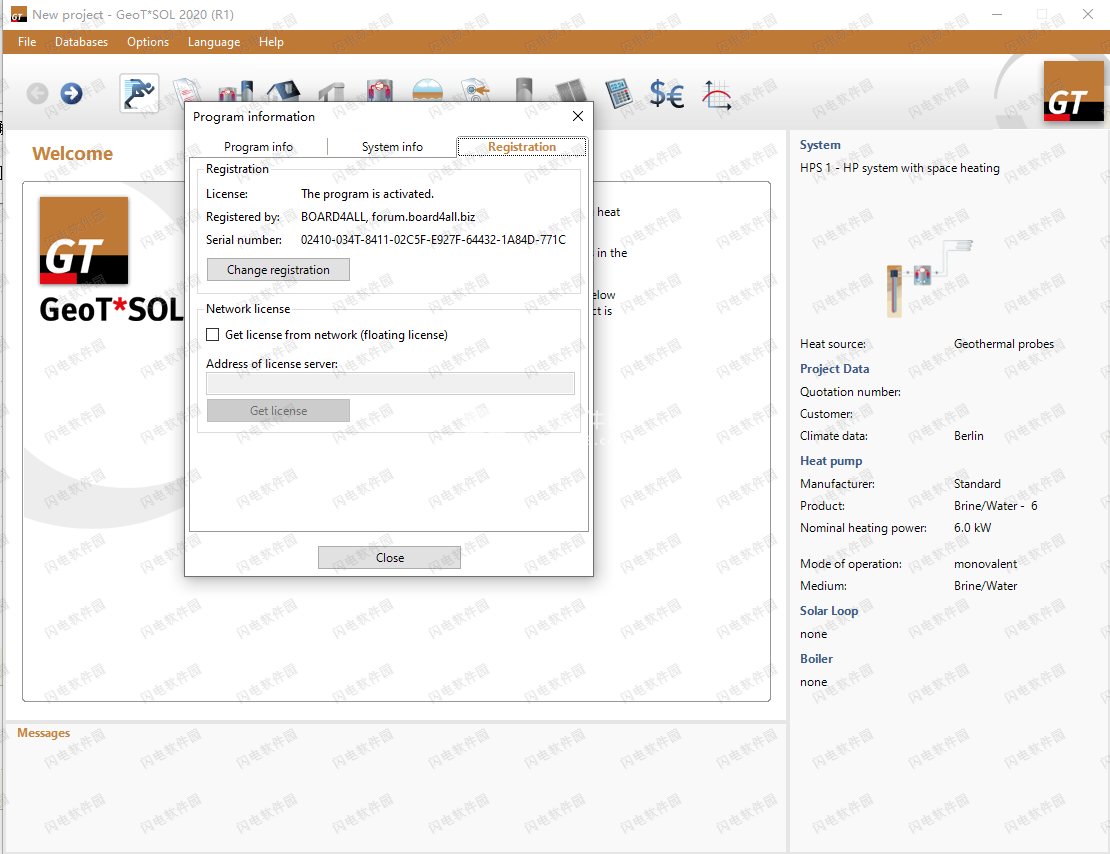Open the project data document icon
The image size is (1110, 854).
pyautogui.click(x=188, y=90)
